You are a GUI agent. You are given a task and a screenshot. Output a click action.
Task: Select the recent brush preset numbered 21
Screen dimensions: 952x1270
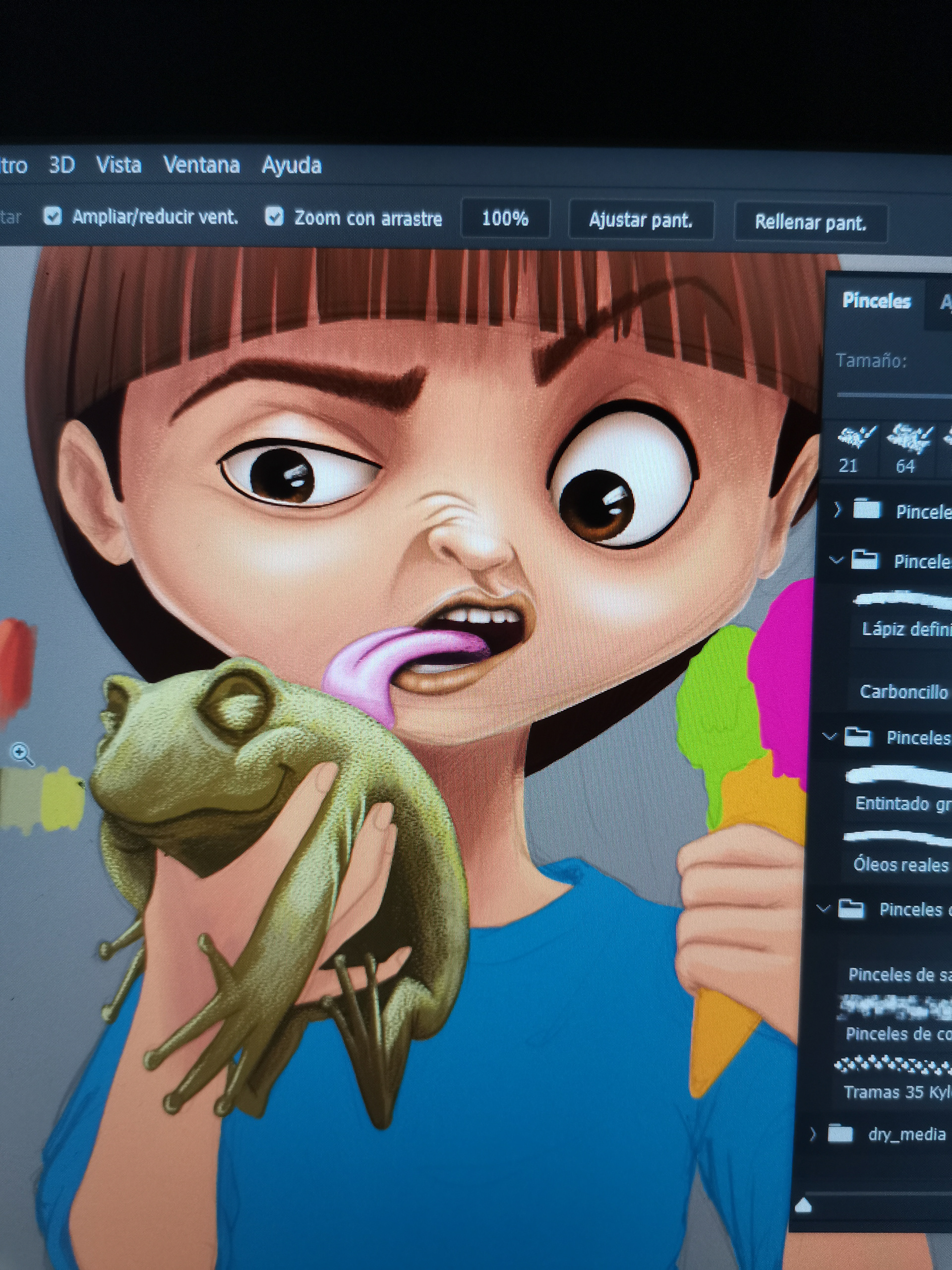[x=856, y=448]
